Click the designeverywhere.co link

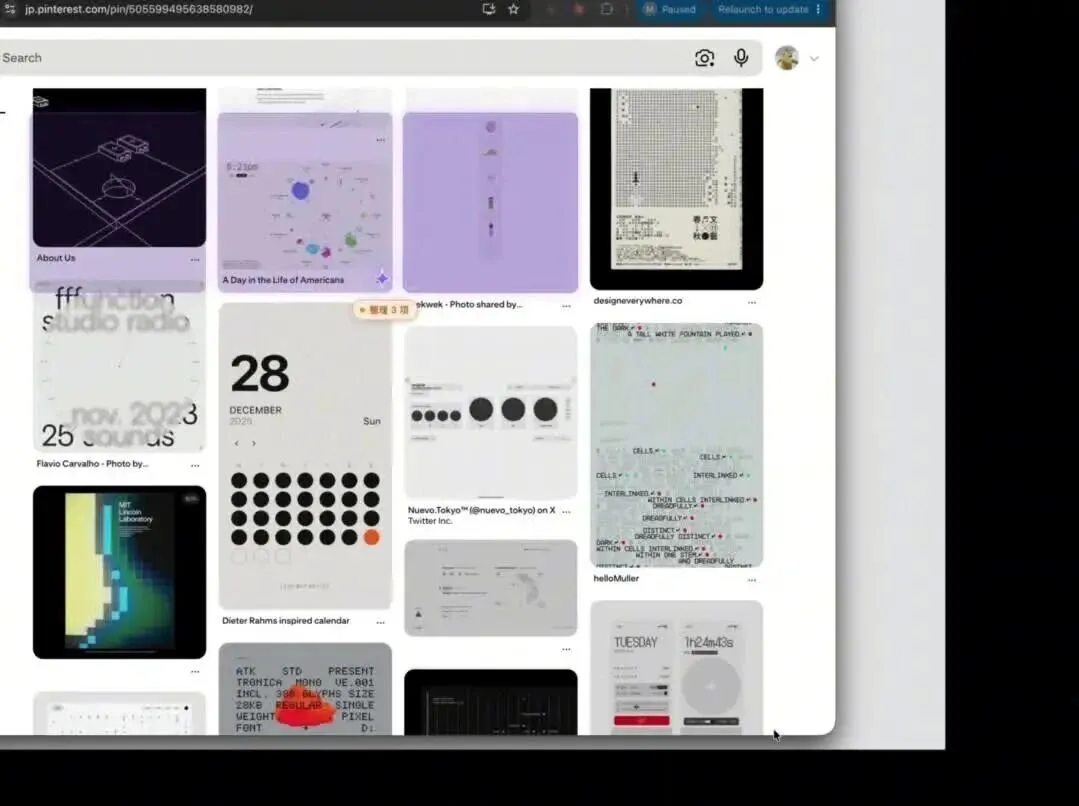point(638,301)
